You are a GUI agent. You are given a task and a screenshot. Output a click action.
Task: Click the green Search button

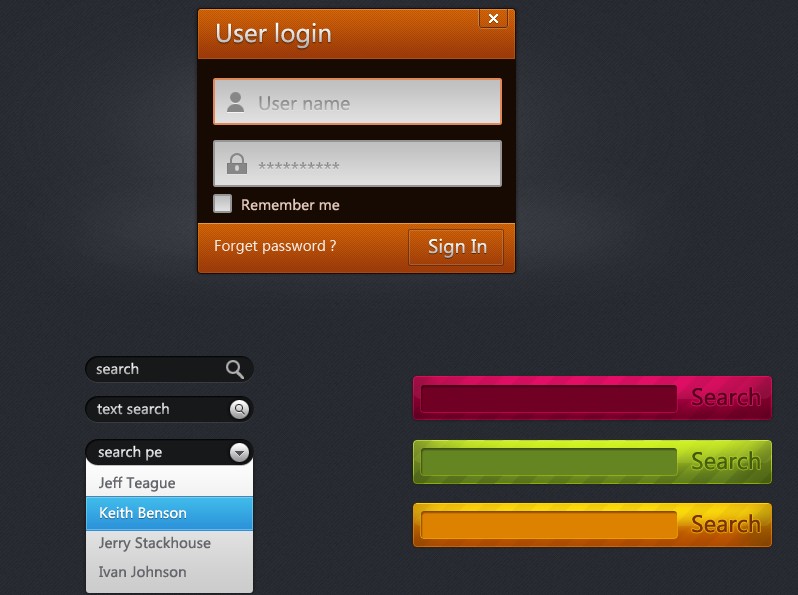point(725,461)
